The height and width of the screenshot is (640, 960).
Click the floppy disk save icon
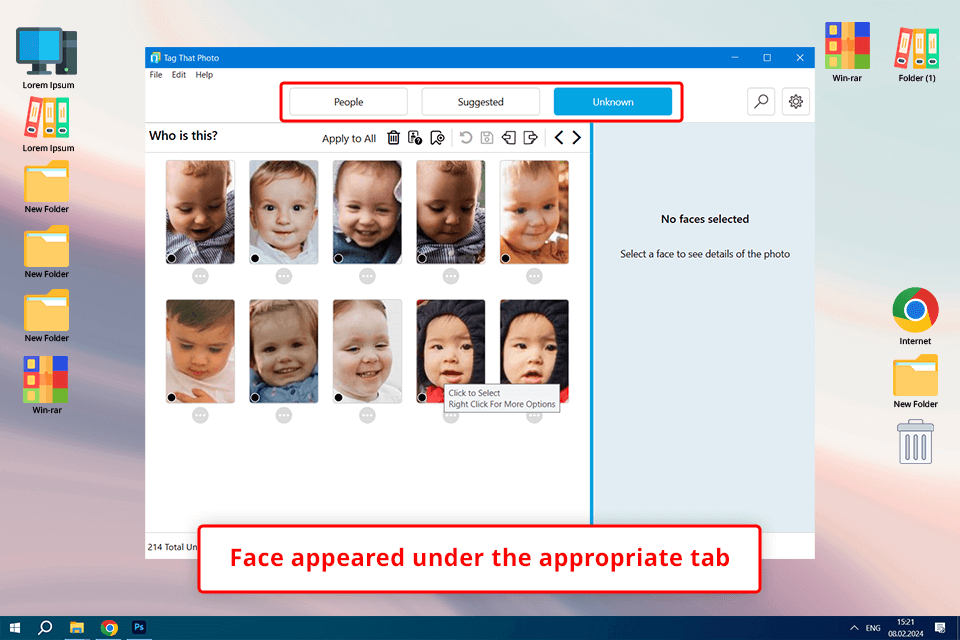click(487, 138)
